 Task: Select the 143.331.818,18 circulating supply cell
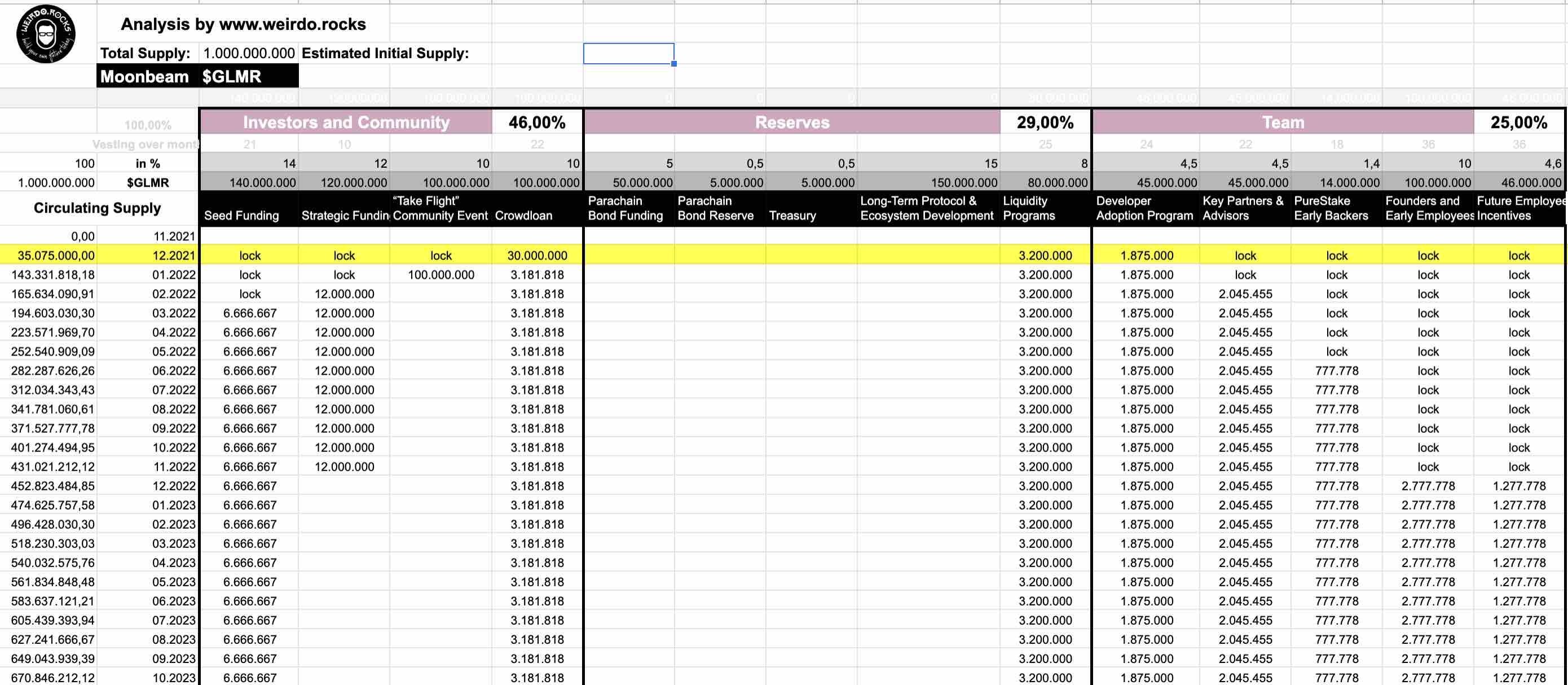pyautogui.click(x=49, y=275)
